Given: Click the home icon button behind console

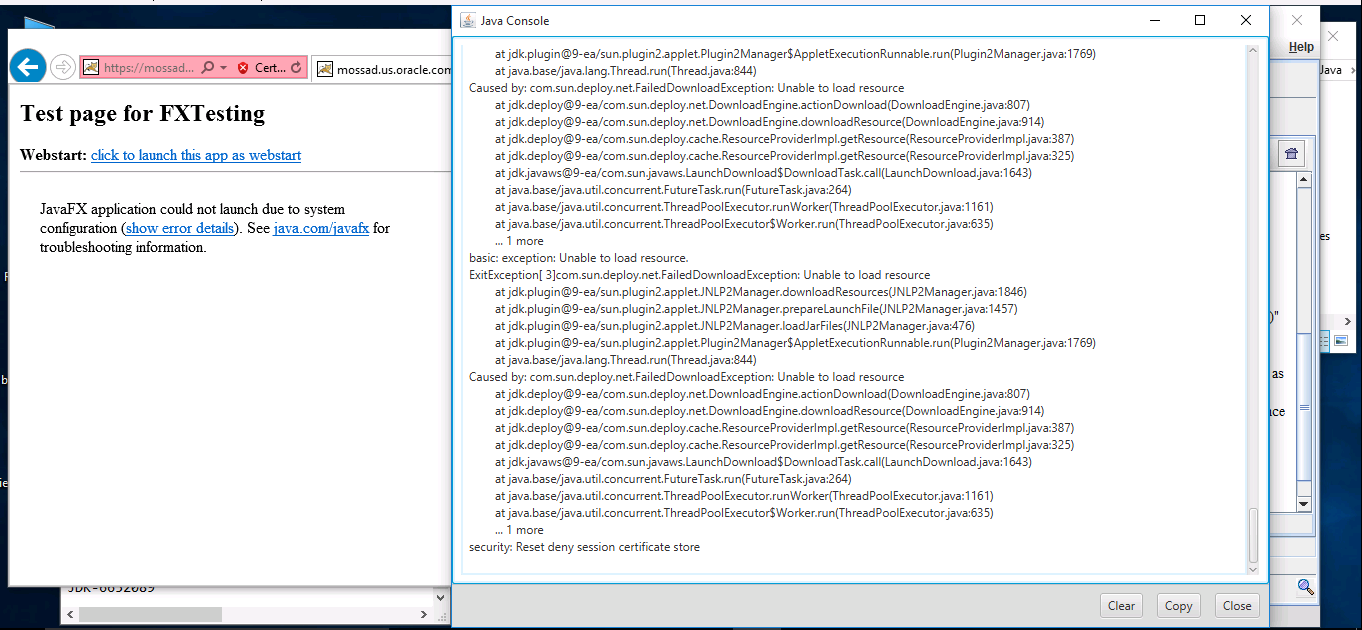Looking at the screenshot, I should tap(1291, 153).
